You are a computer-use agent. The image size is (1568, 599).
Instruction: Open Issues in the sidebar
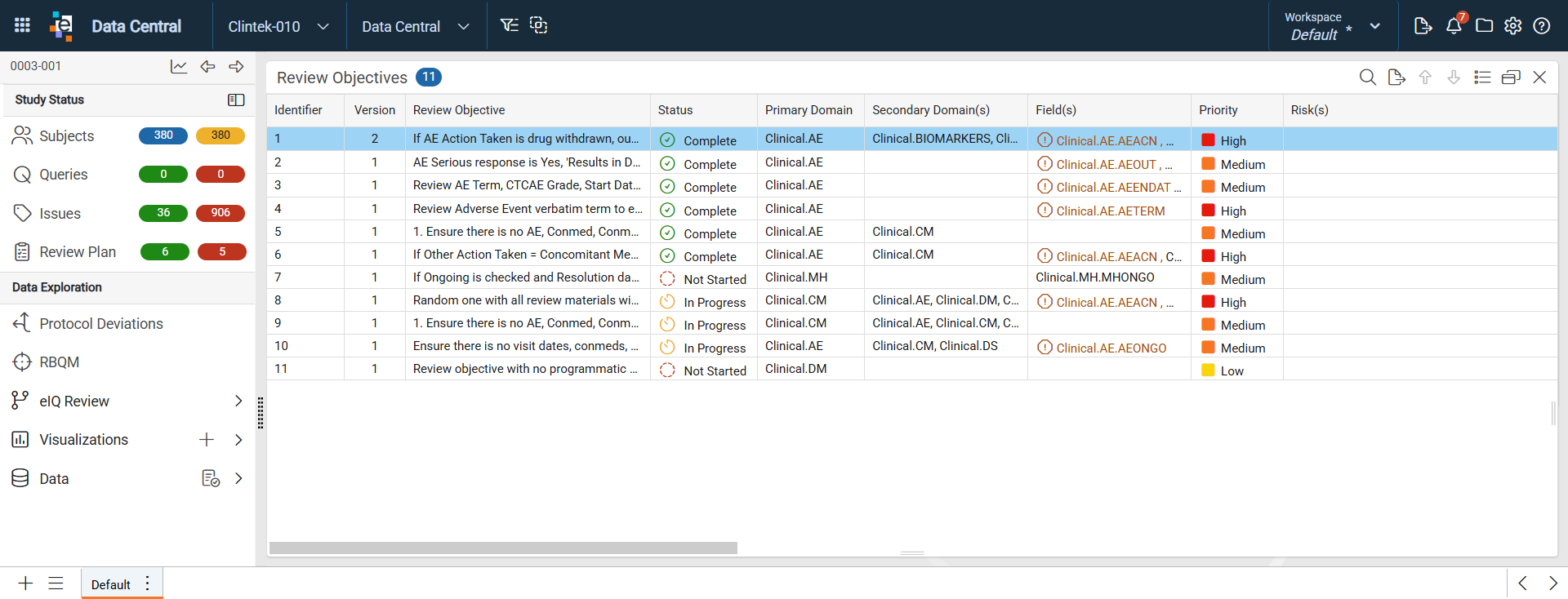(x=60, y=214)
